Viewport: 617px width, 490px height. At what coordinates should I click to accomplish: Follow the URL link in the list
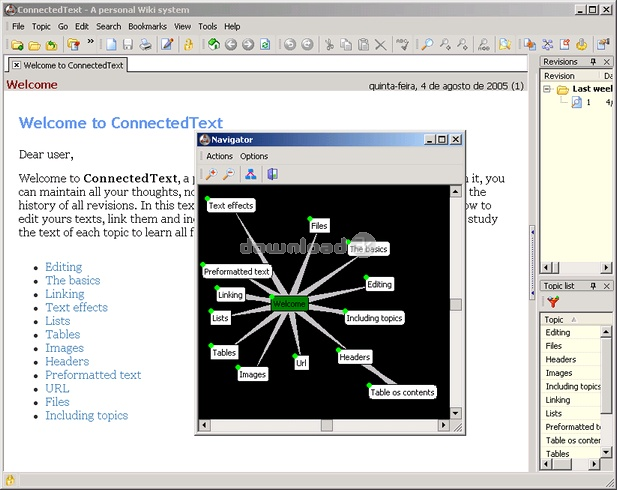[57, 388]
